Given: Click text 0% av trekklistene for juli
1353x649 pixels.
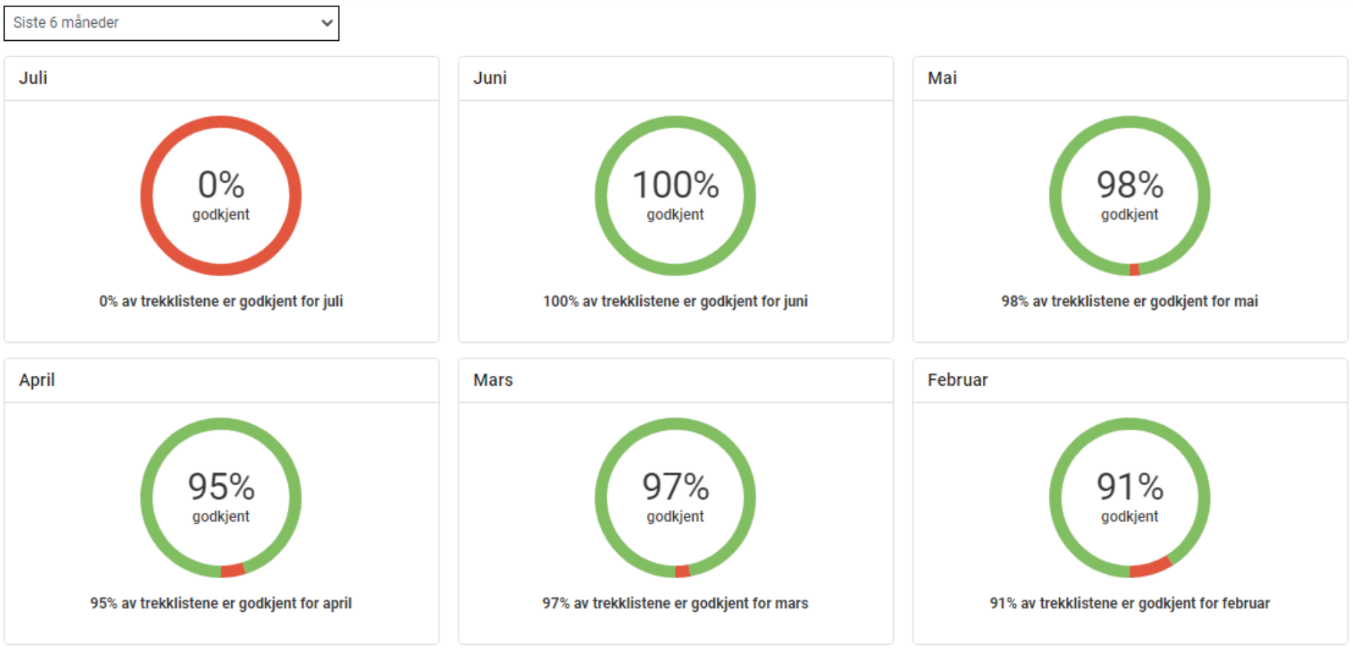Looking at the screenshot, I should tap(221, 301).
